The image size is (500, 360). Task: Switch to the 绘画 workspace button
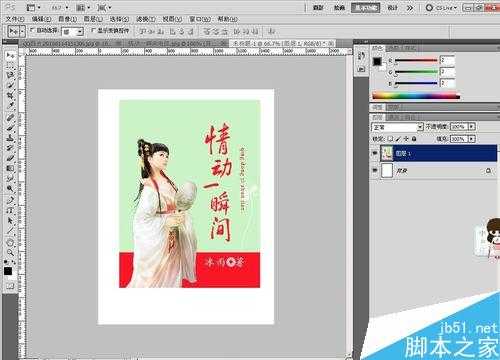(x=339, y=7)
